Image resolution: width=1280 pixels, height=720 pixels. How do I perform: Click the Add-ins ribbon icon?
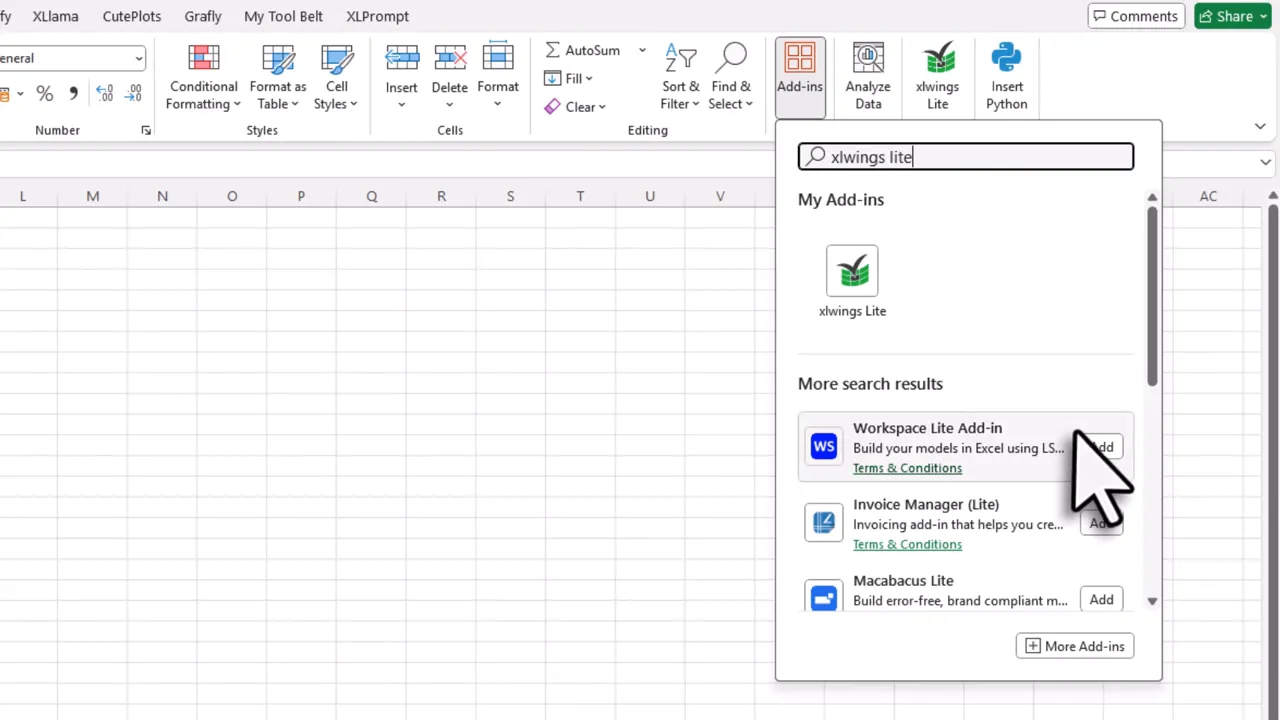tap(799, 60)
